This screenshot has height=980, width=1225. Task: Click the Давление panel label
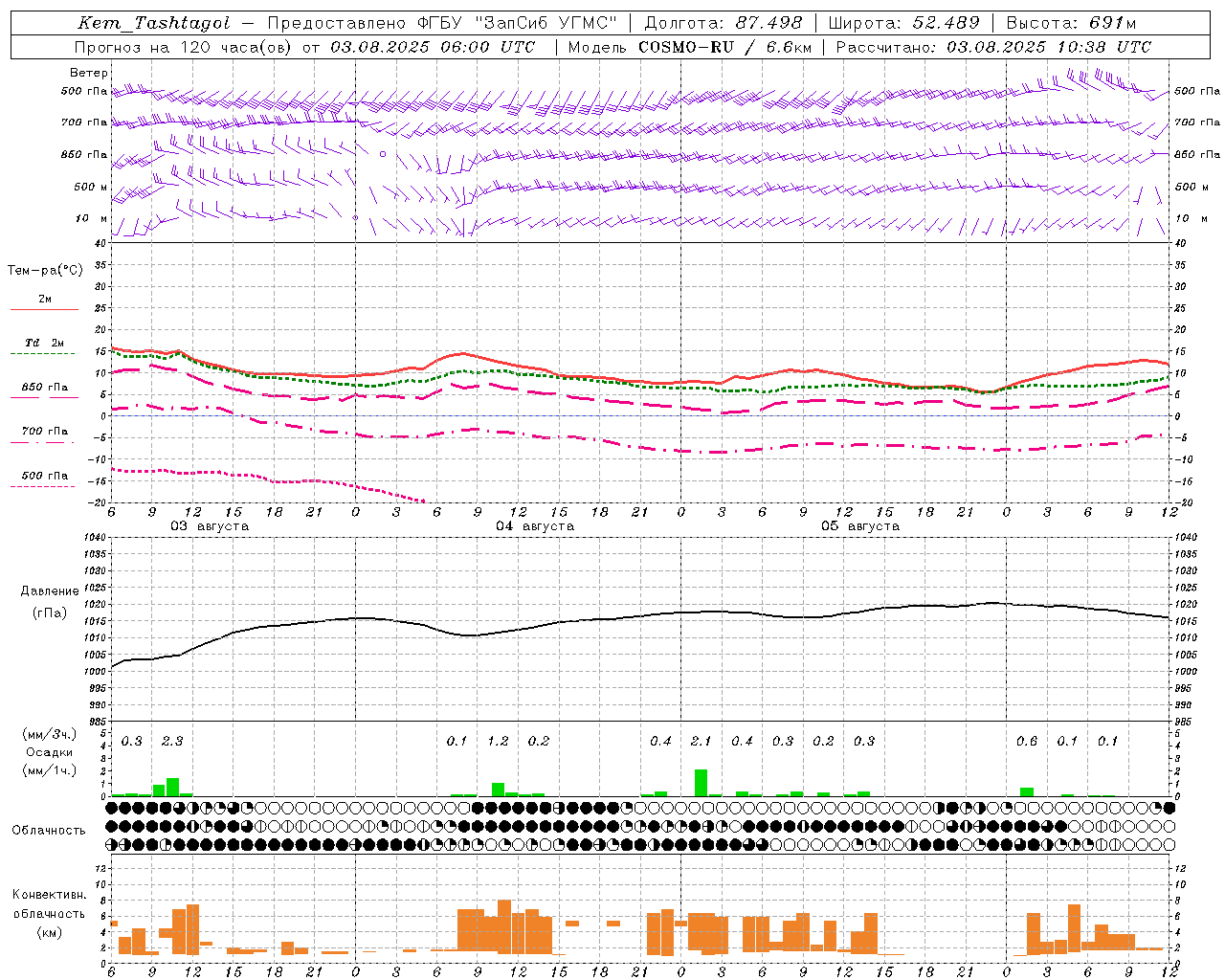tap(50, 591)
